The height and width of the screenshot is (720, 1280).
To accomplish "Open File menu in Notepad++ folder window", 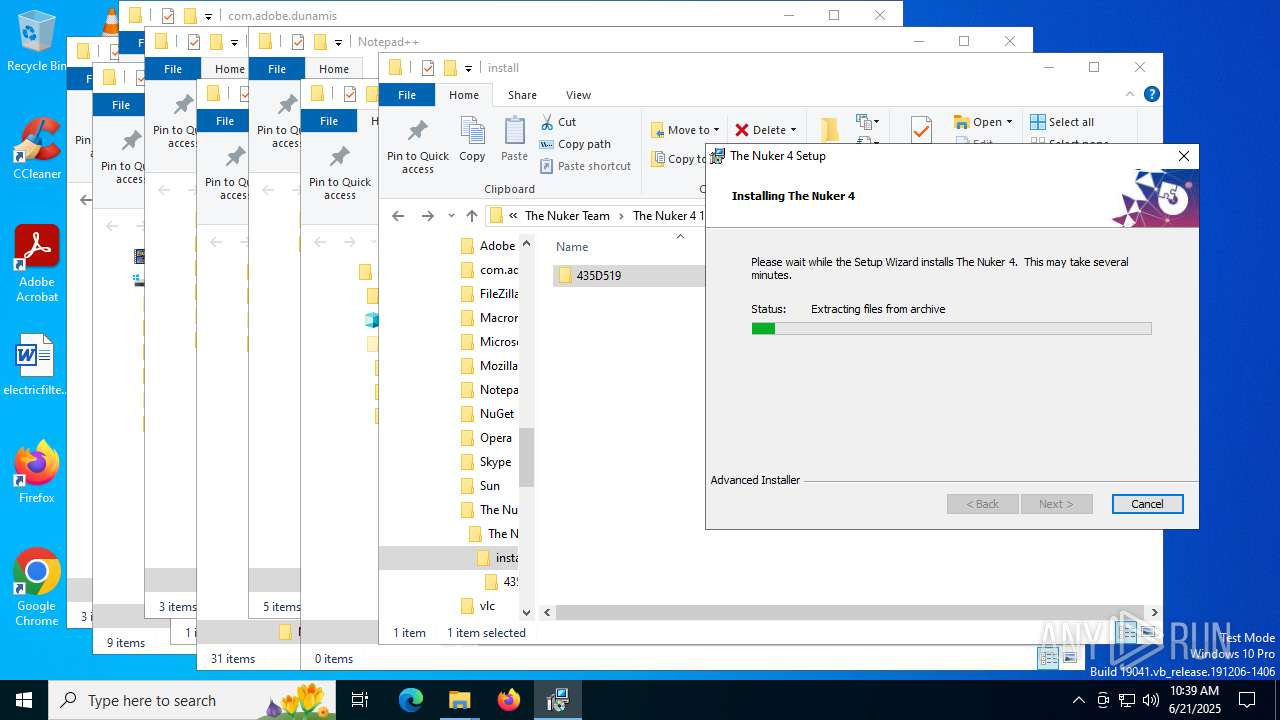I will tap(277, 69).
